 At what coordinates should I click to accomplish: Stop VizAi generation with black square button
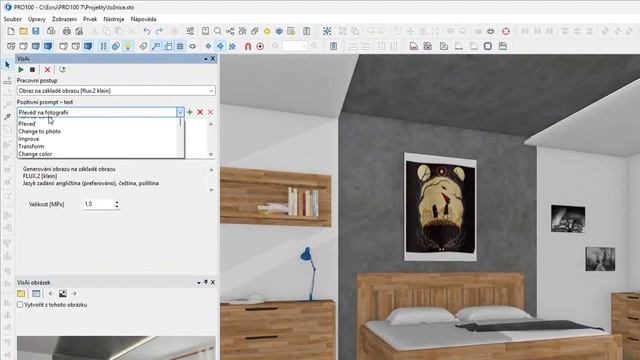click(x=33, y=70)
